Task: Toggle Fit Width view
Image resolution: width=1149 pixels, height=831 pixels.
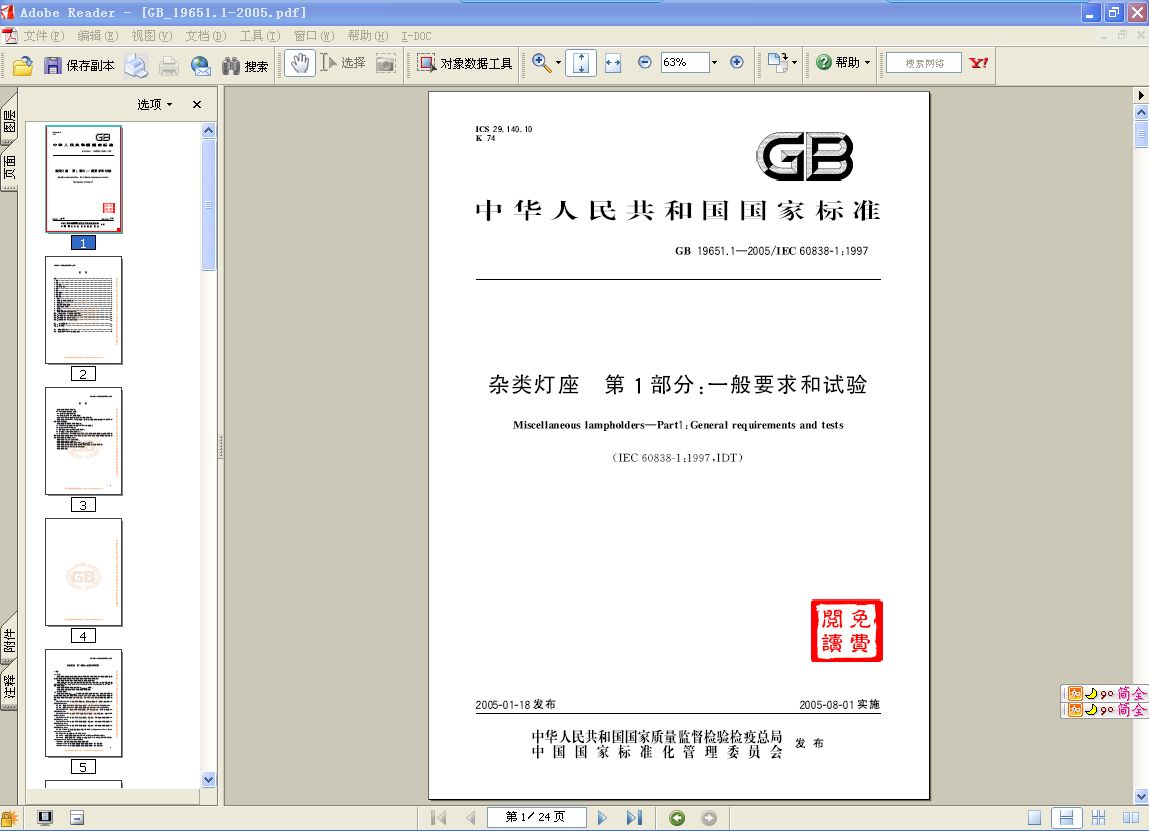Action: pyautogui.click(x=613, y=63)
